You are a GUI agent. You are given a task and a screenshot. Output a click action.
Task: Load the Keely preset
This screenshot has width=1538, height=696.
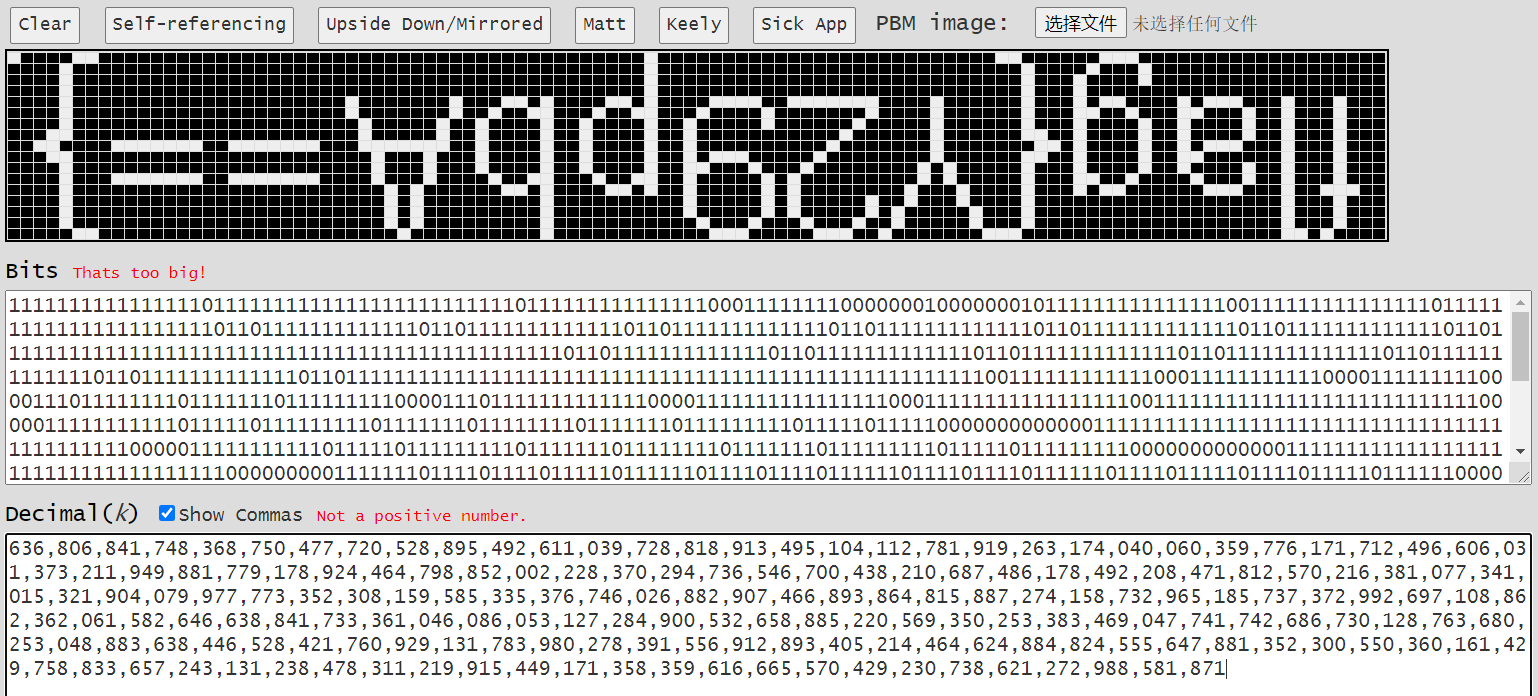tap(694, 25)
